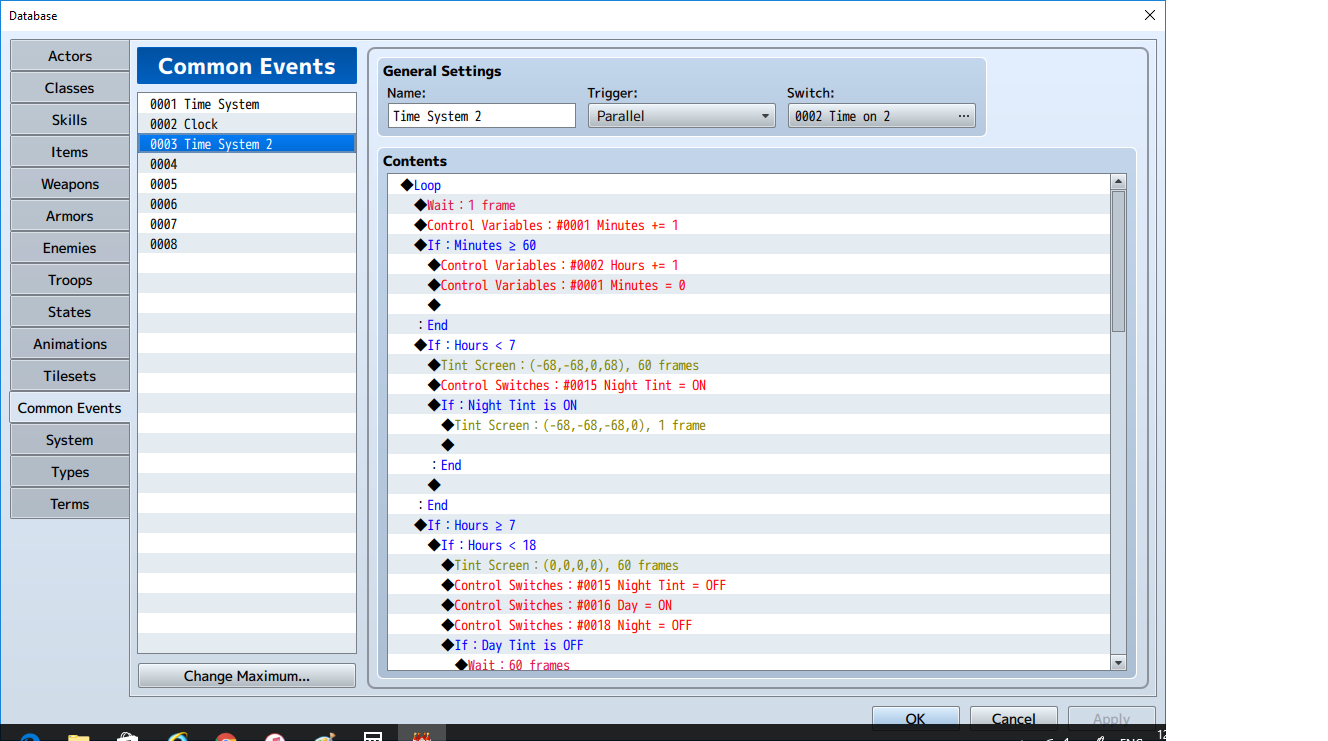This screenshot has width=1328, height=741.
Task: Open the Classes tab
Action: (70, 88)
